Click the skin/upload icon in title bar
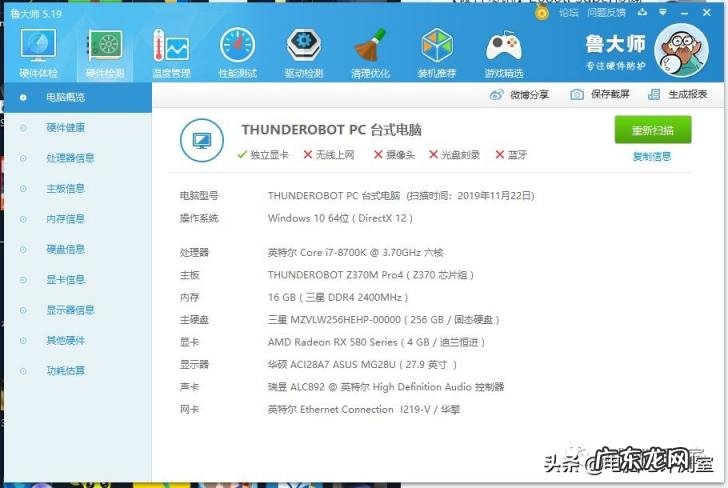 point(642,12)
